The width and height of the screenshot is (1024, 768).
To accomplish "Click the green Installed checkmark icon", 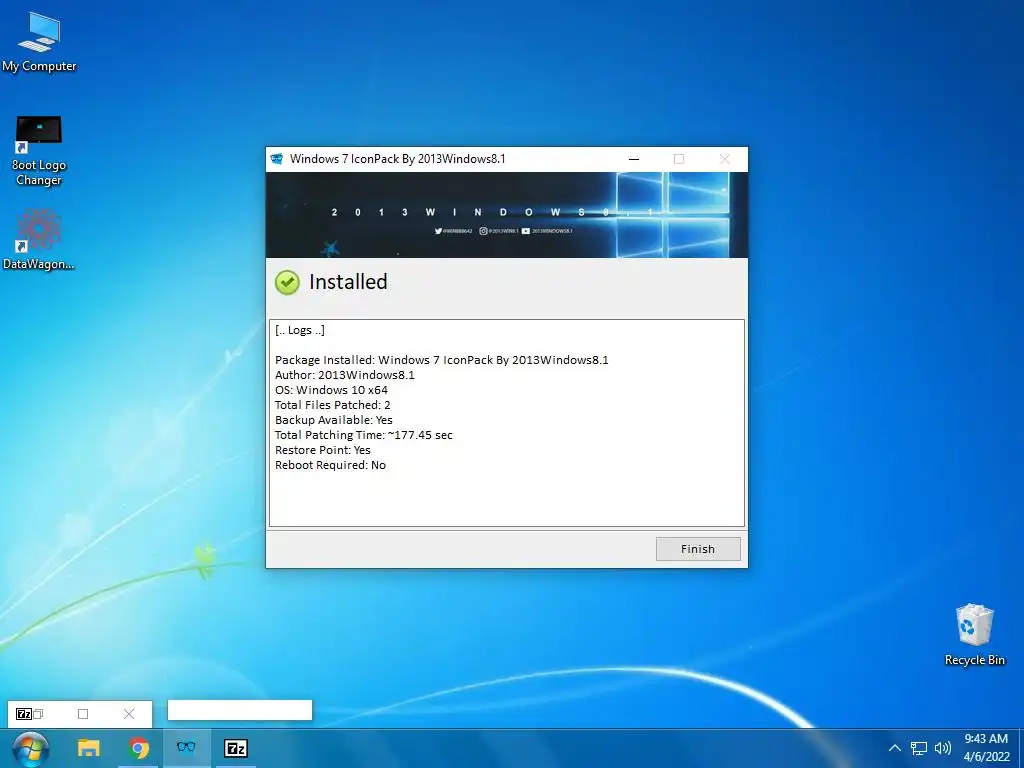I will [x=287, y=282].
